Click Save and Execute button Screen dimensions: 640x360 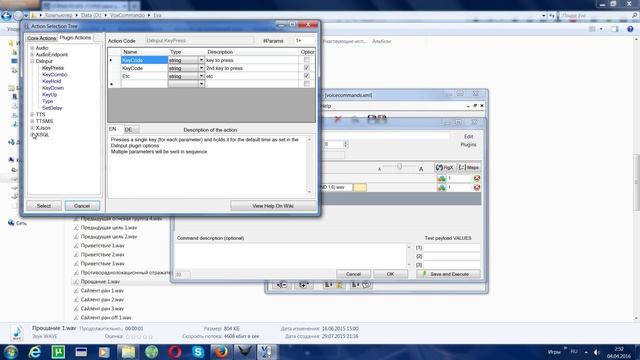(448, 274)
